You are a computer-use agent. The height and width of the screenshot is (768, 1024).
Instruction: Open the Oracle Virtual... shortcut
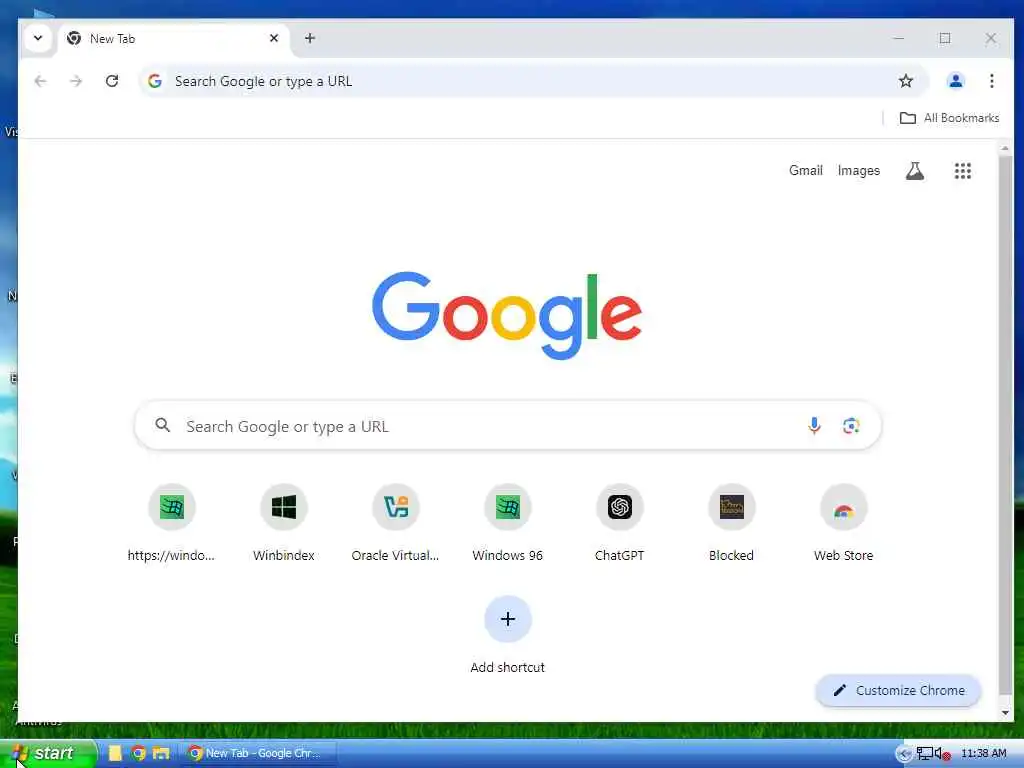click(x=395, y=523)
